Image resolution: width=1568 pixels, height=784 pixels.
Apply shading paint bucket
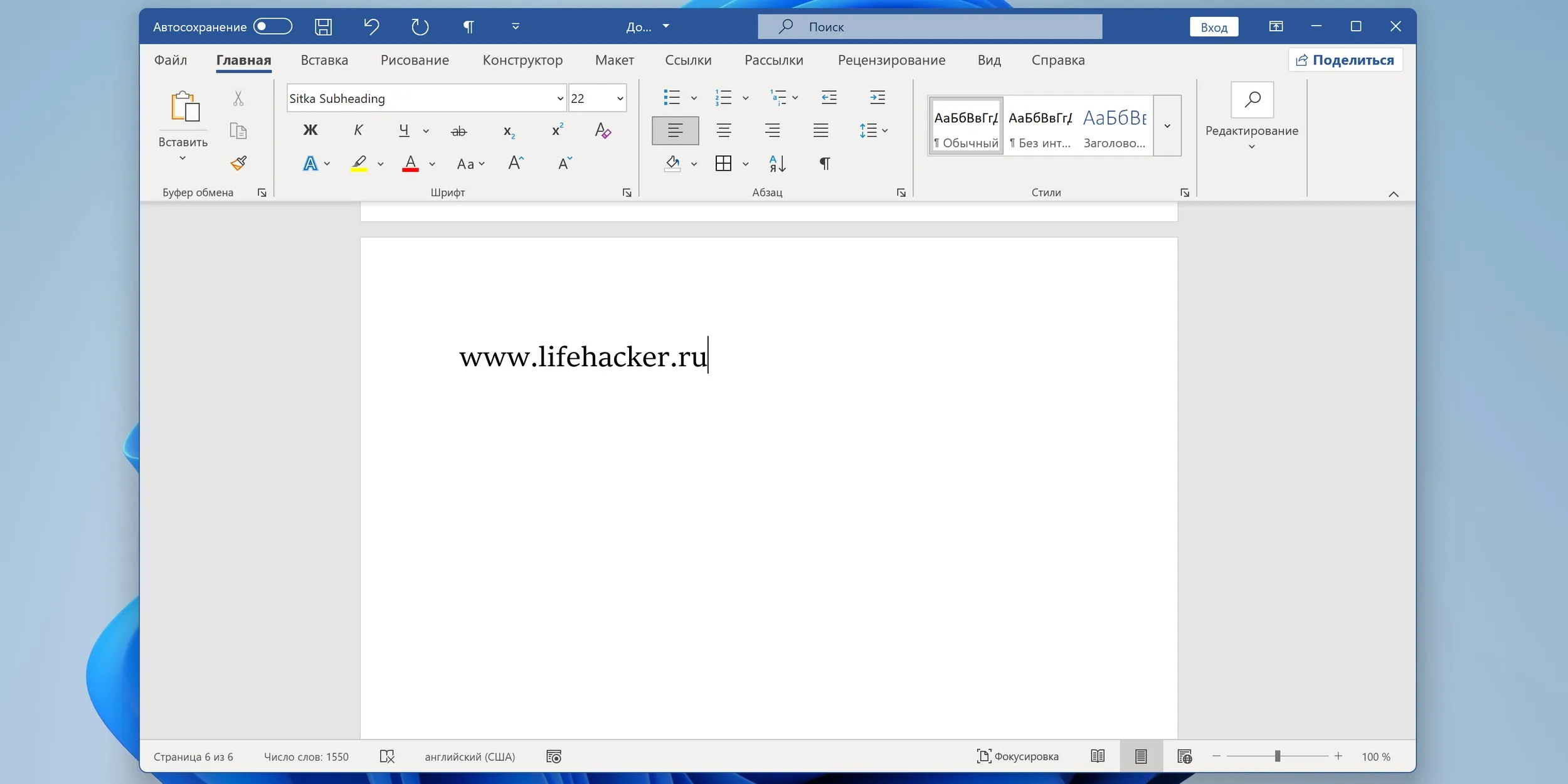point(672,164)
